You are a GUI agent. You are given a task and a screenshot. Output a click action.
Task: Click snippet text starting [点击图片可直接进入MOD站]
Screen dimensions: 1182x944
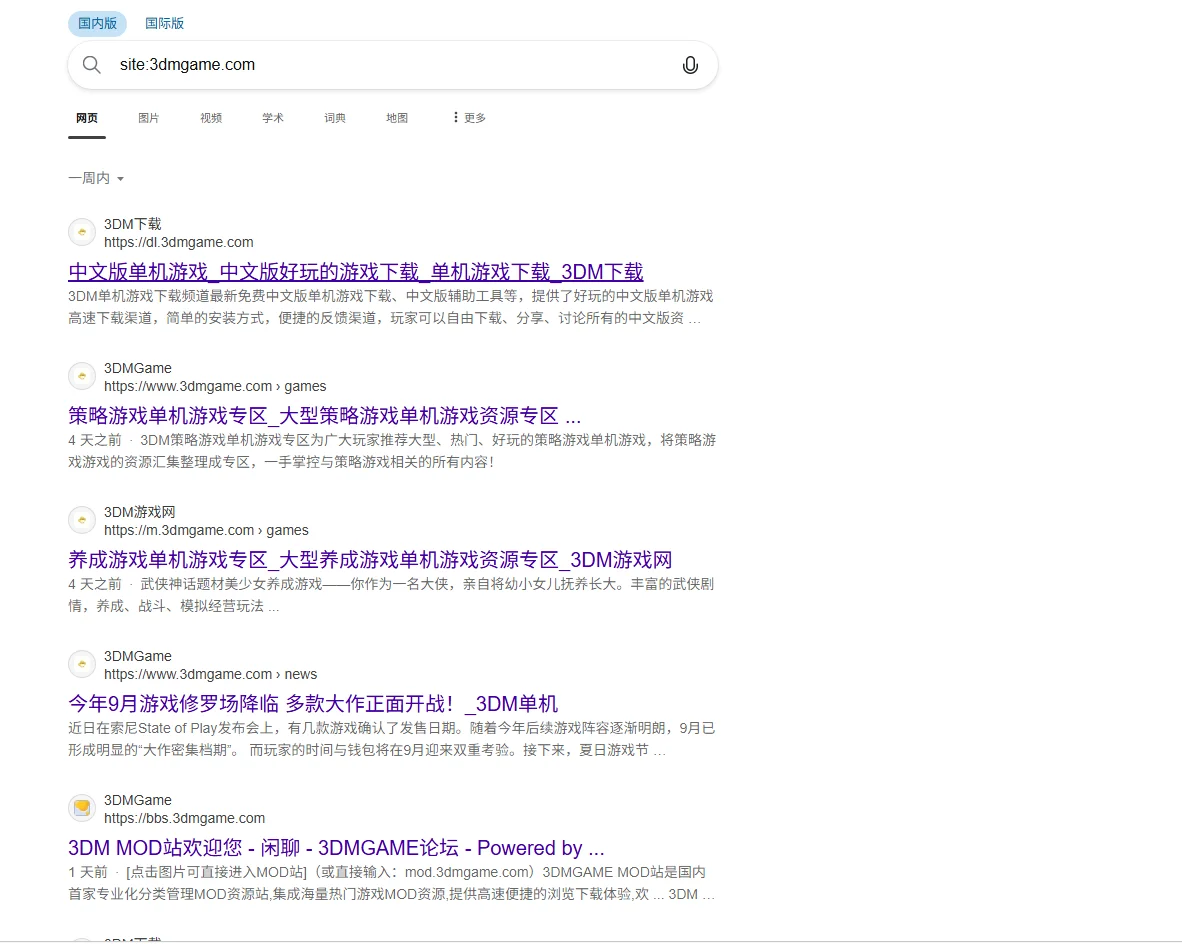click(x=391, y=883)
